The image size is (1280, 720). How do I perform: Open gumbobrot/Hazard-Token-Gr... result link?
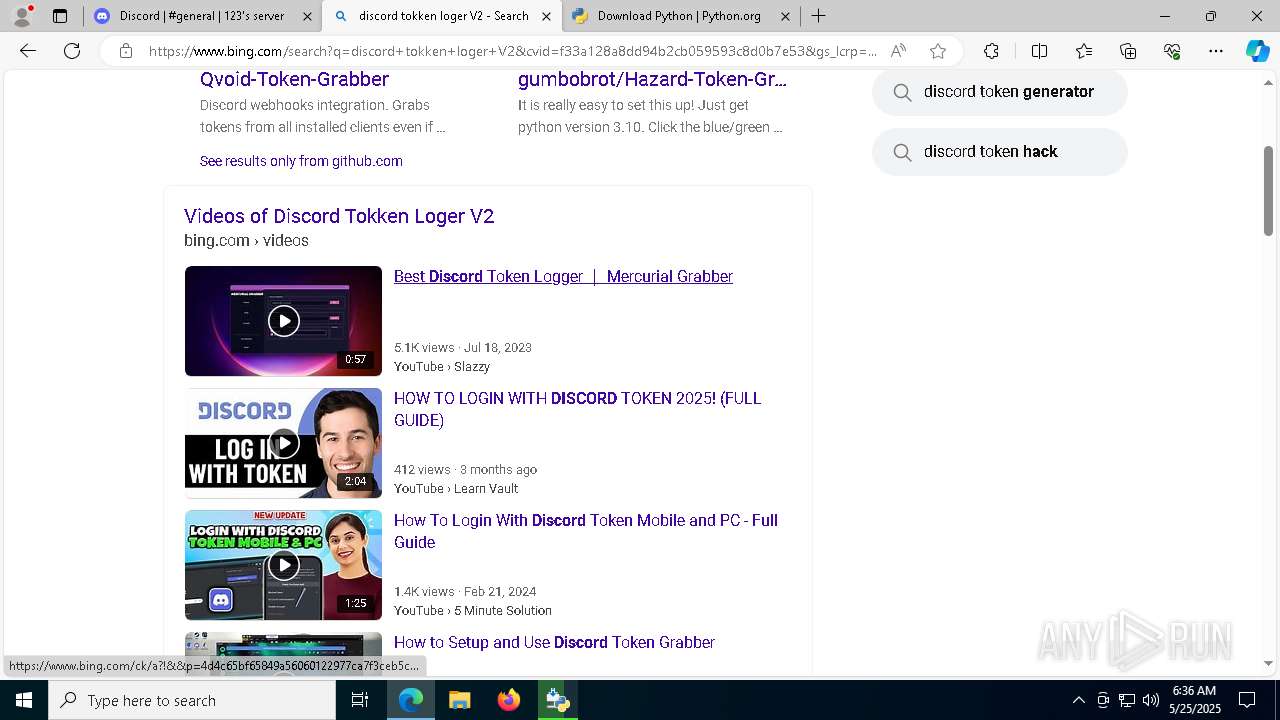(652, 79)
